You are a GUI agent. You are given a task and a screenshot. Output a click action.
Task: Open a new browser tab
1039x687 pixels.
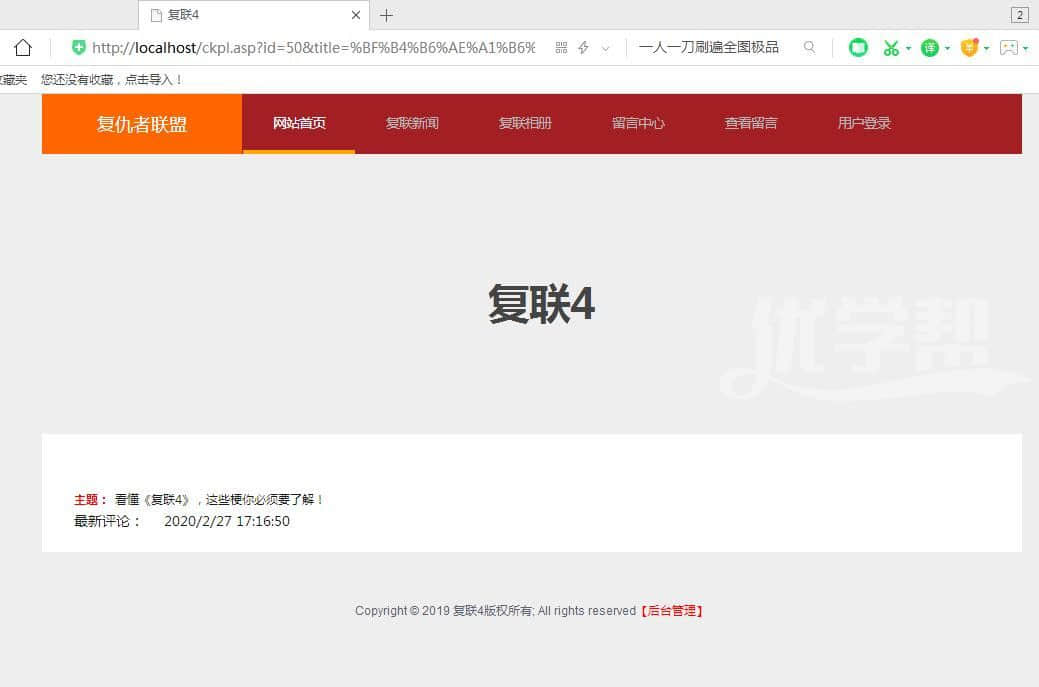point(387,15)
